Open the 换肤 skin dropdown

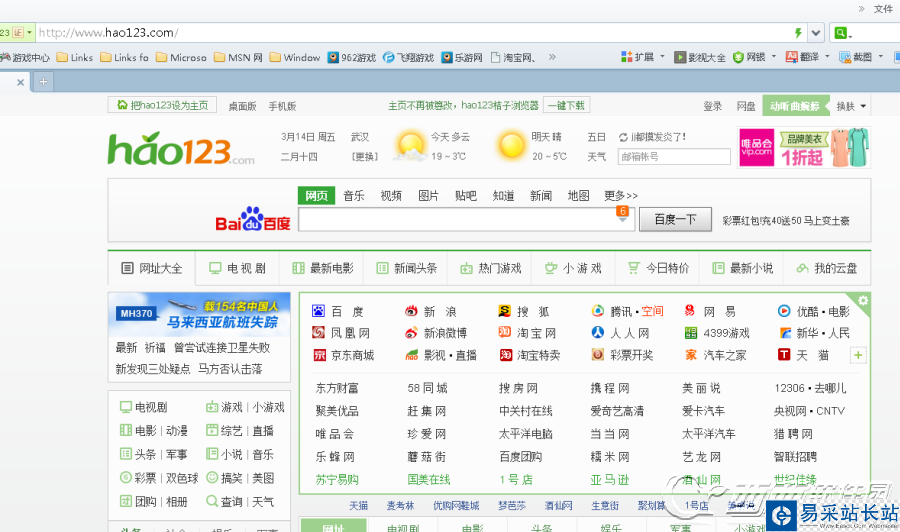point(851,106)
